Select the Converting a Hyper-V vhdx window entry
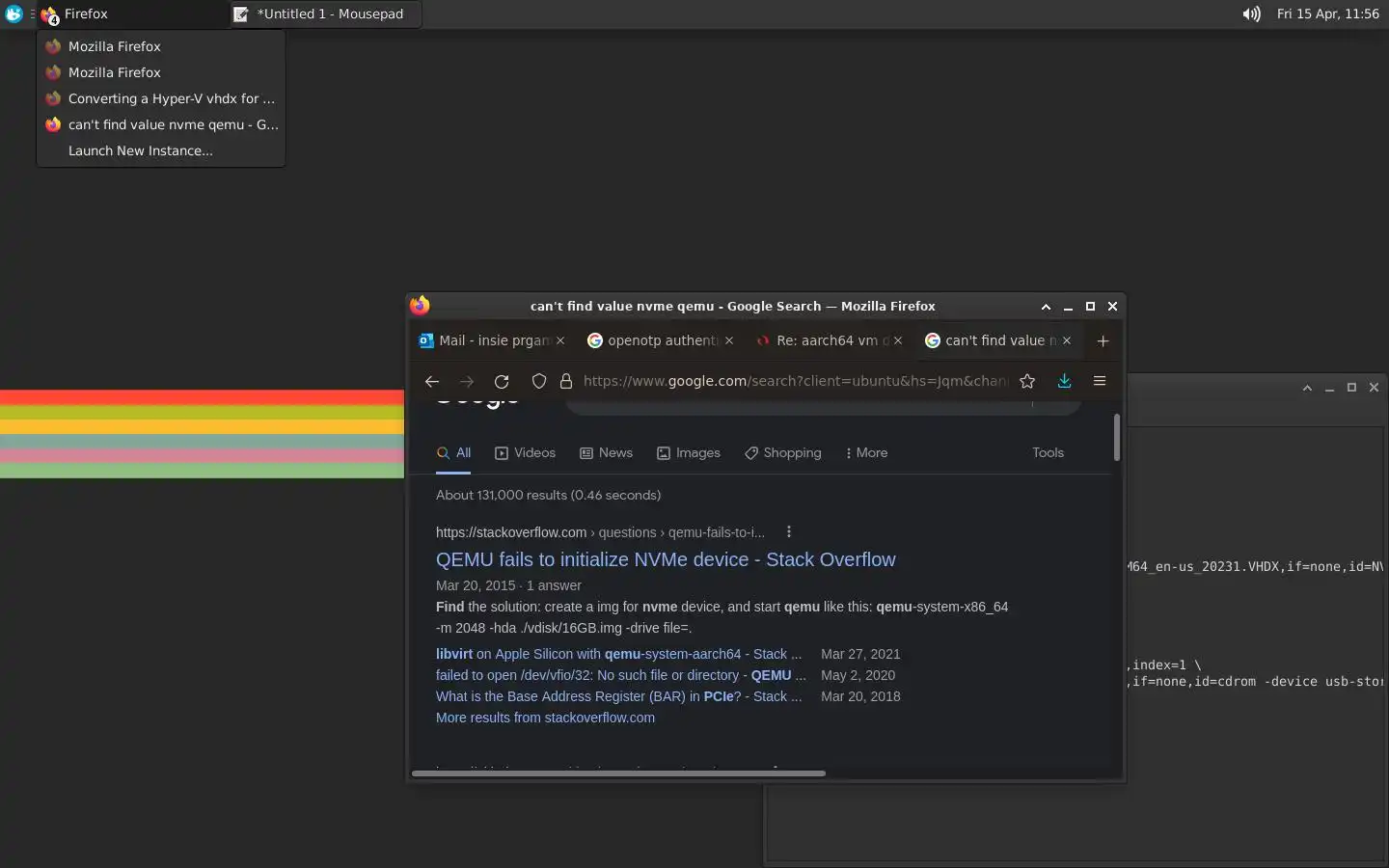The width and height of the screenshot is (1389, 868). tap(160, 98)
